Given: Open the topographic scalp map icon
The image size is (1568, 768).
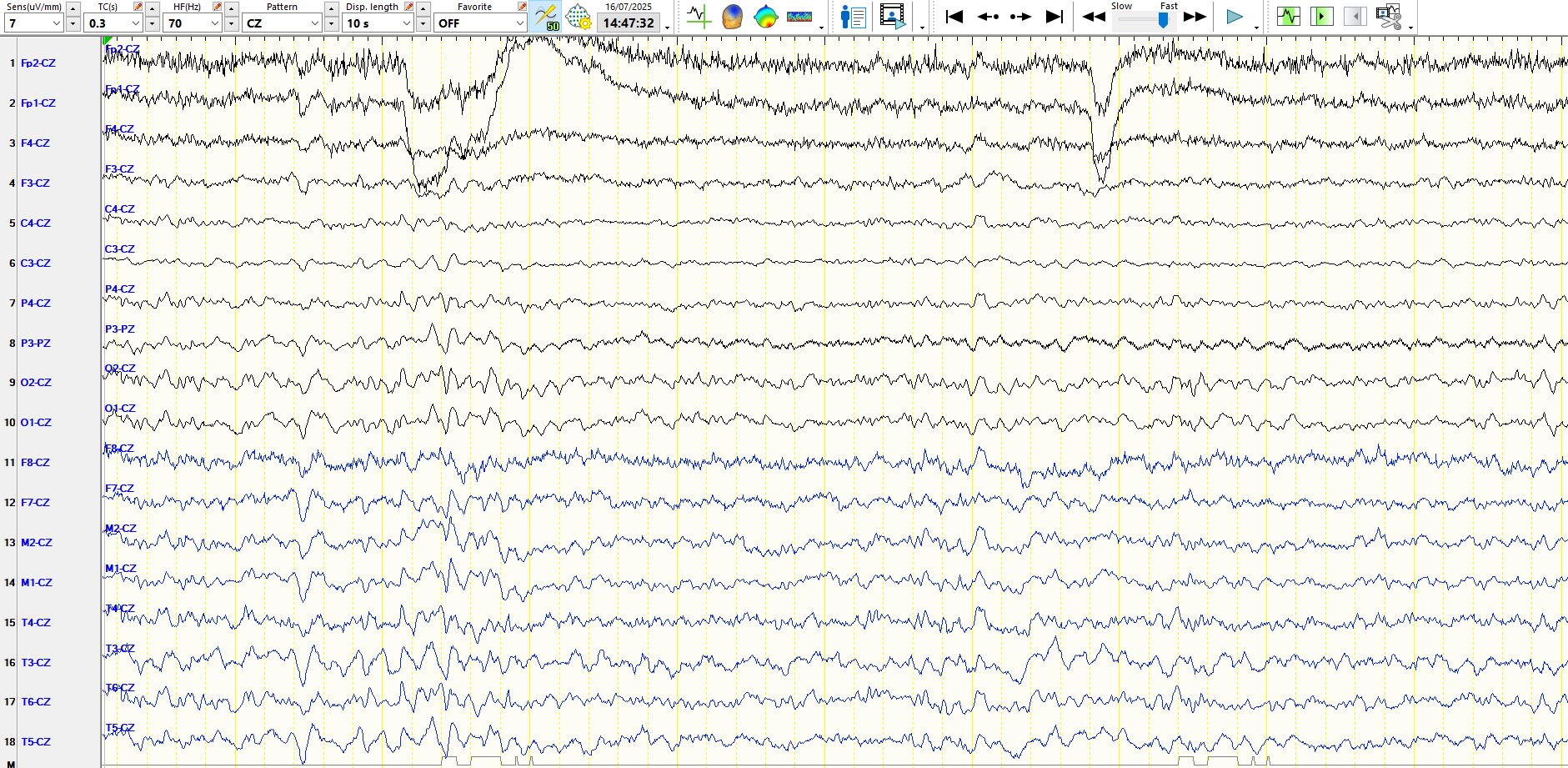Looking at the screenshot, I should pyautogui.click(x=765, y=17).
